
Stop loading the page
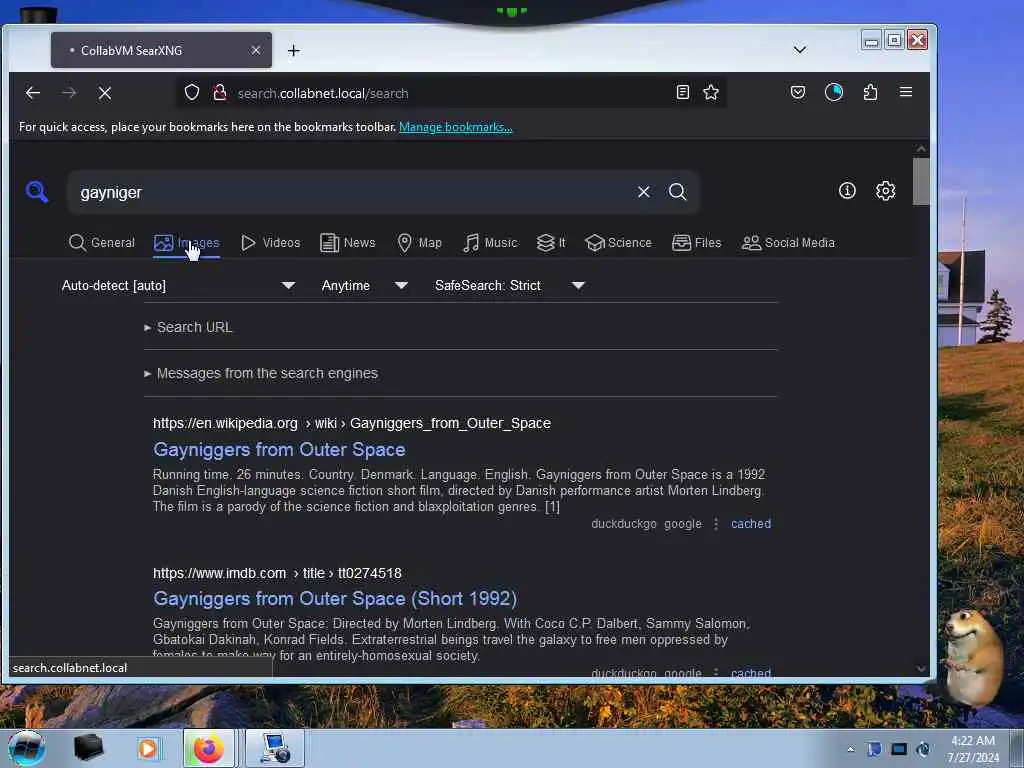pyautogui.click(x=104, y=93)
